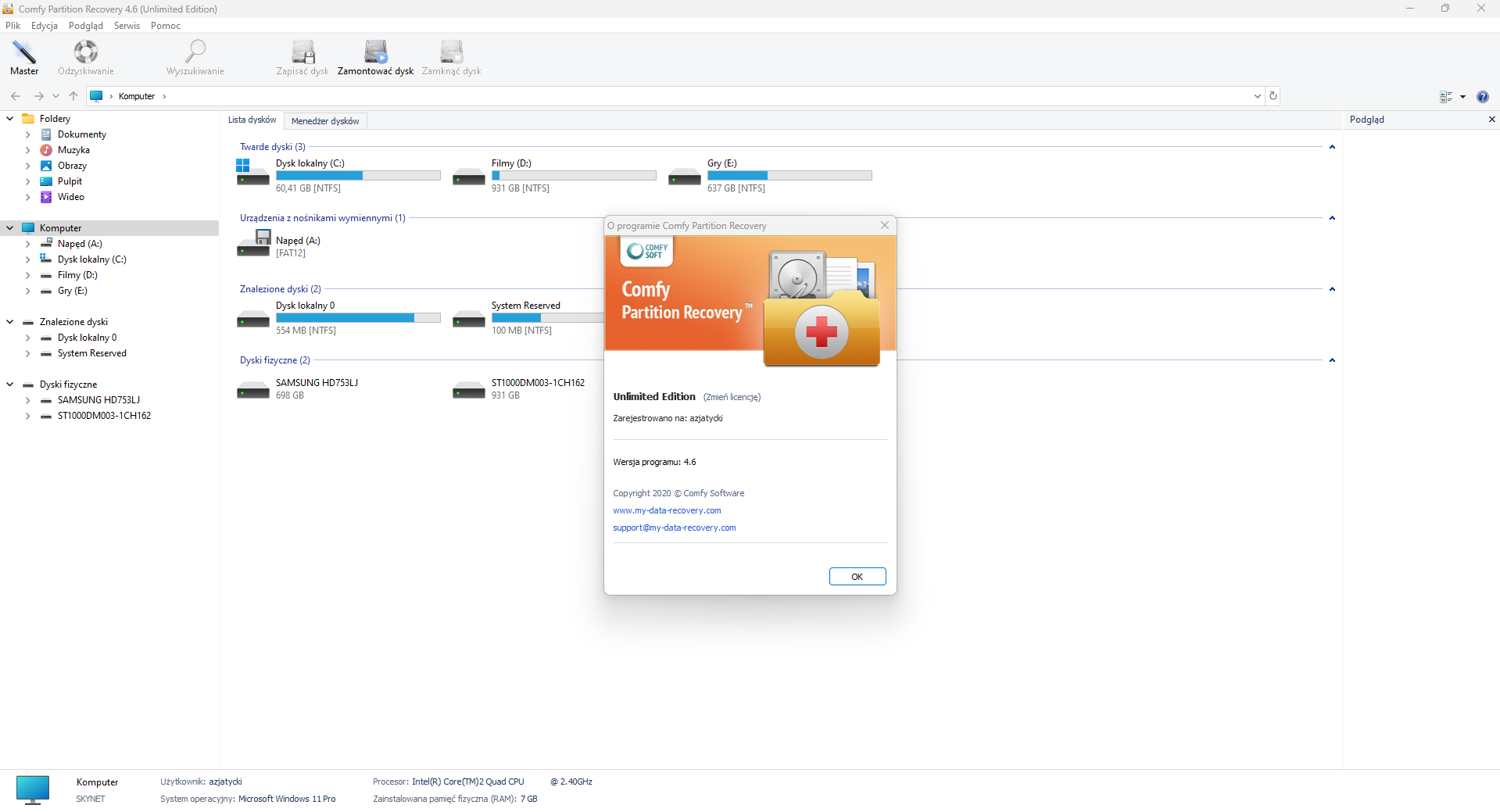The image size is (1500, 812).
Task: Open the Podgląd menu
Action: pos(86,26)
